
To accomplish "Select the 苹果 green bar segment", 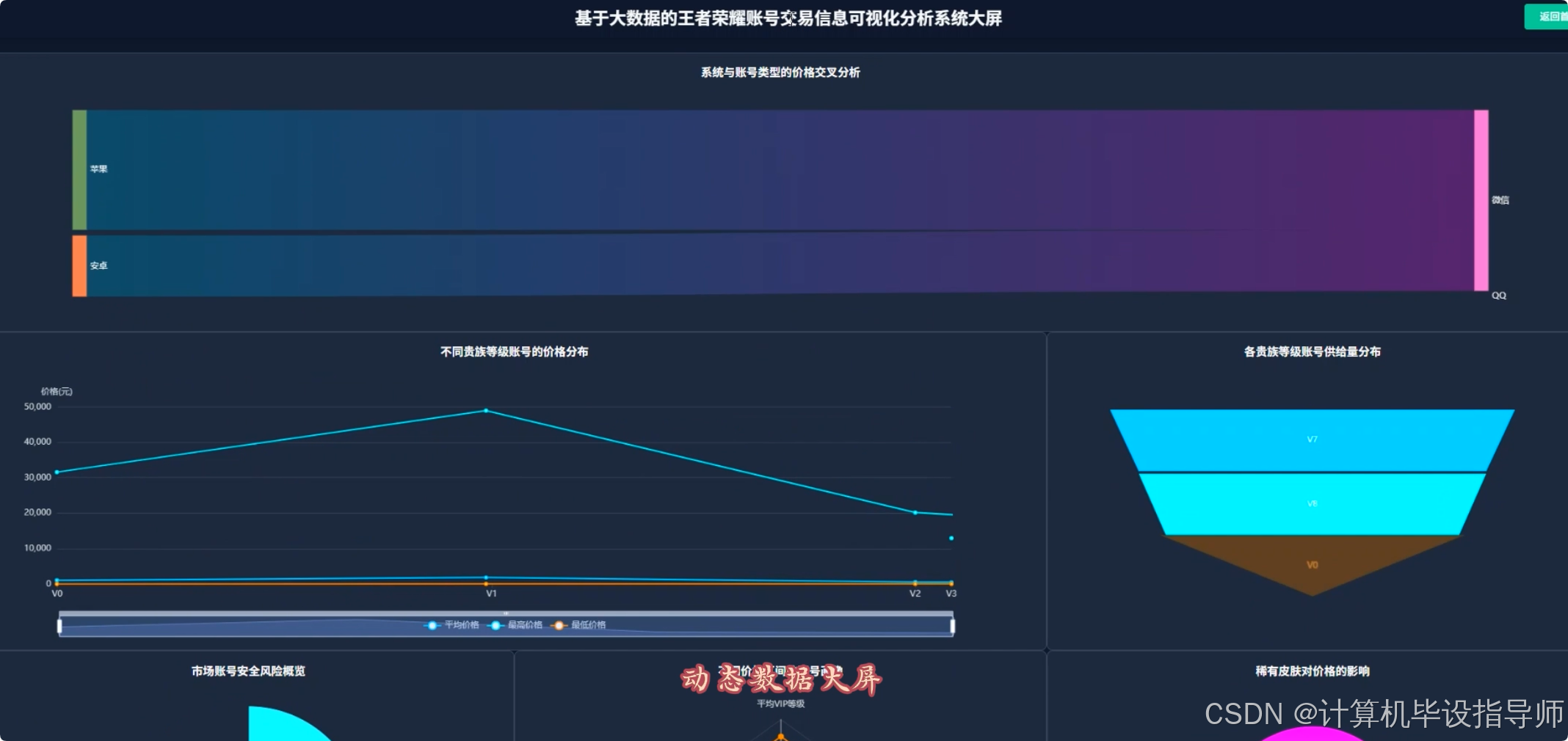I will (x=79, y=169).
